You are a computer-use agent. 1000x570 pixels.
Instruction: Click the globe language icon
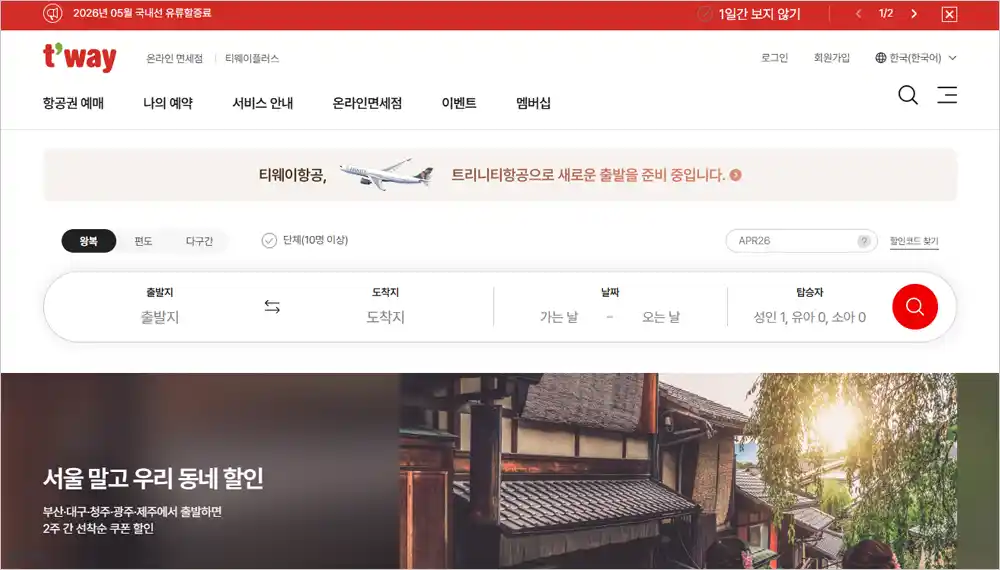click(x=881, y=58)
